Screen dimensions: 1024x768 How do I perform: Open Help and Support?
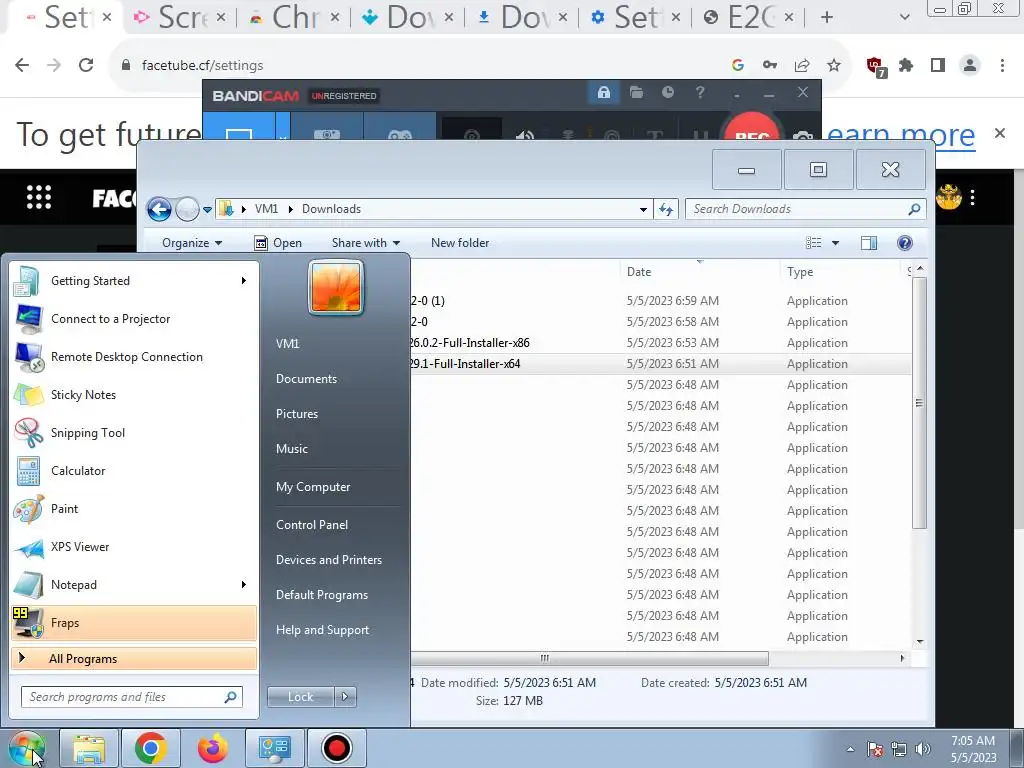tap(322, 630)
